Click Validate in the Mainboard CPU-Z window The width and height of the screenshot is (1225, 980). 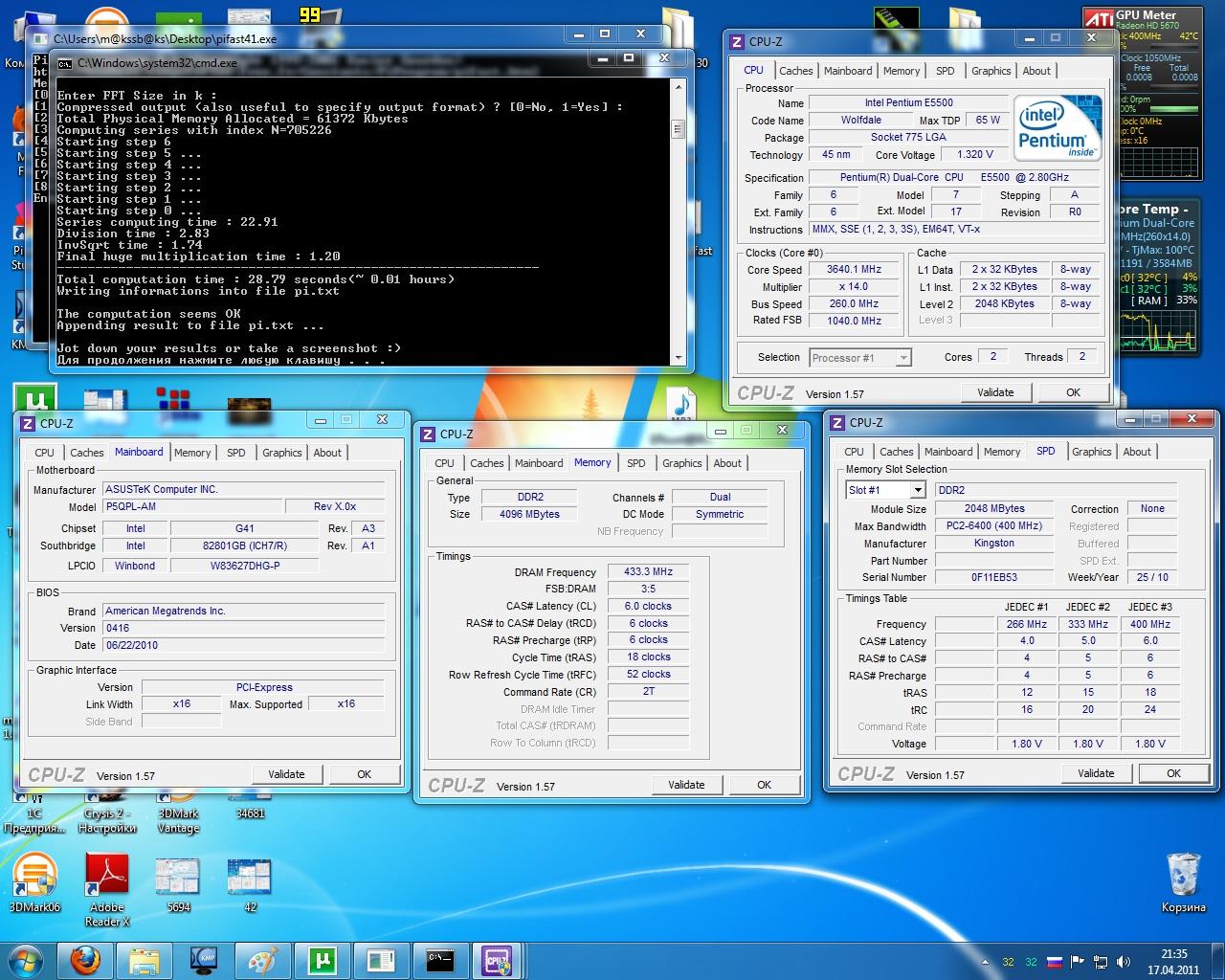(x=286, y=774)
